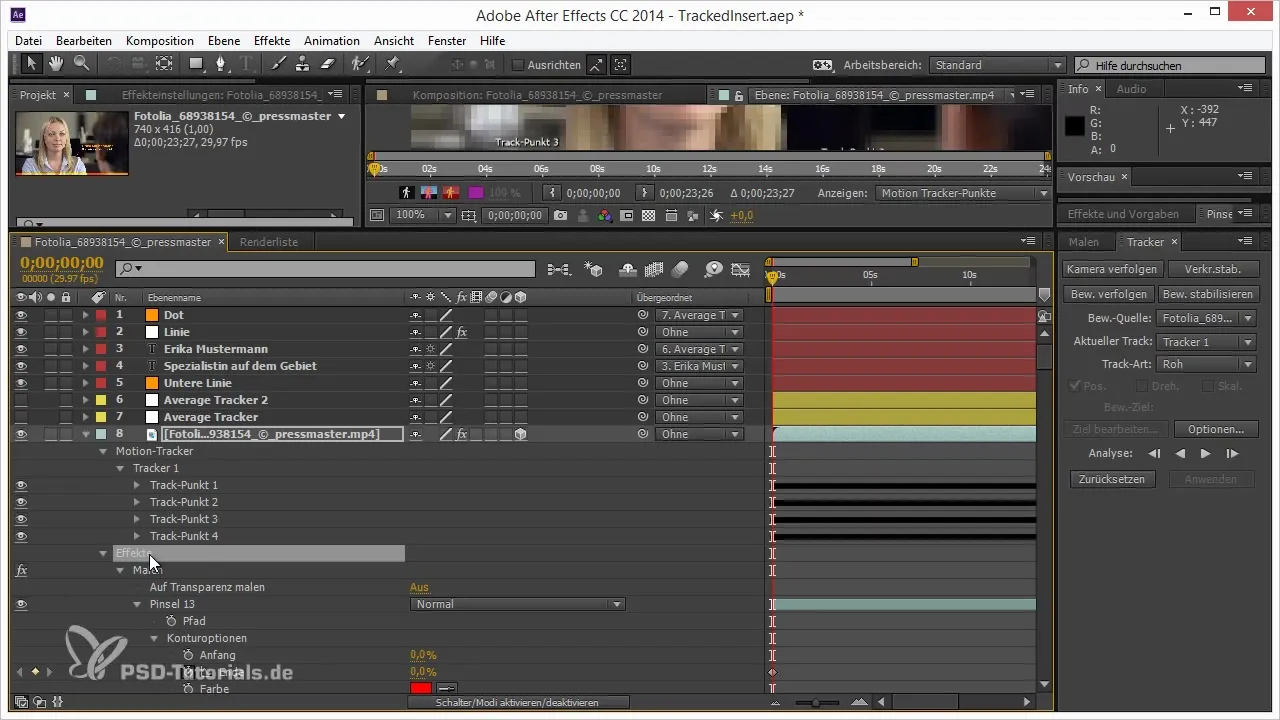Open the Fenster menu
Viewport: 1280px width, 720px height.
click(x=447, y=41)
